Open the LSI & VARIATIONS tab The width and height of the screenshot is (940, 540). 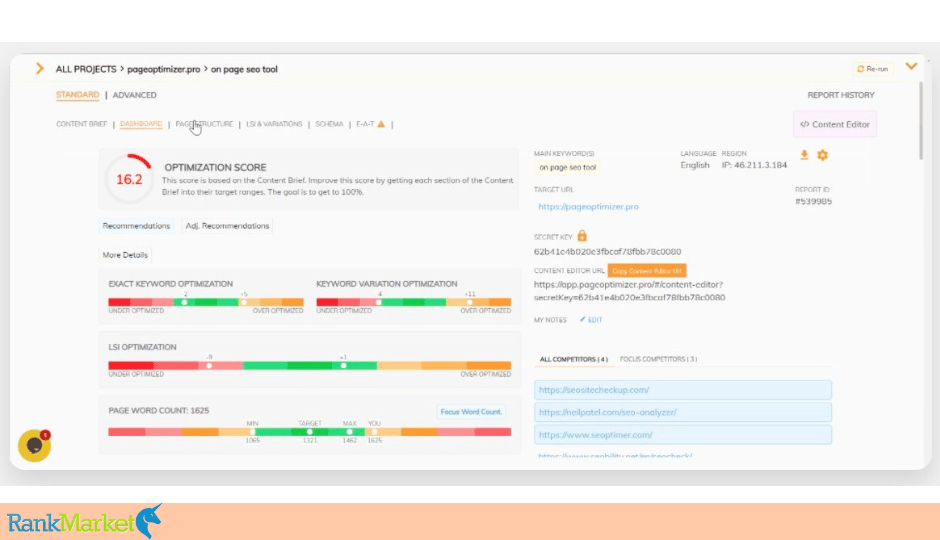274,124
